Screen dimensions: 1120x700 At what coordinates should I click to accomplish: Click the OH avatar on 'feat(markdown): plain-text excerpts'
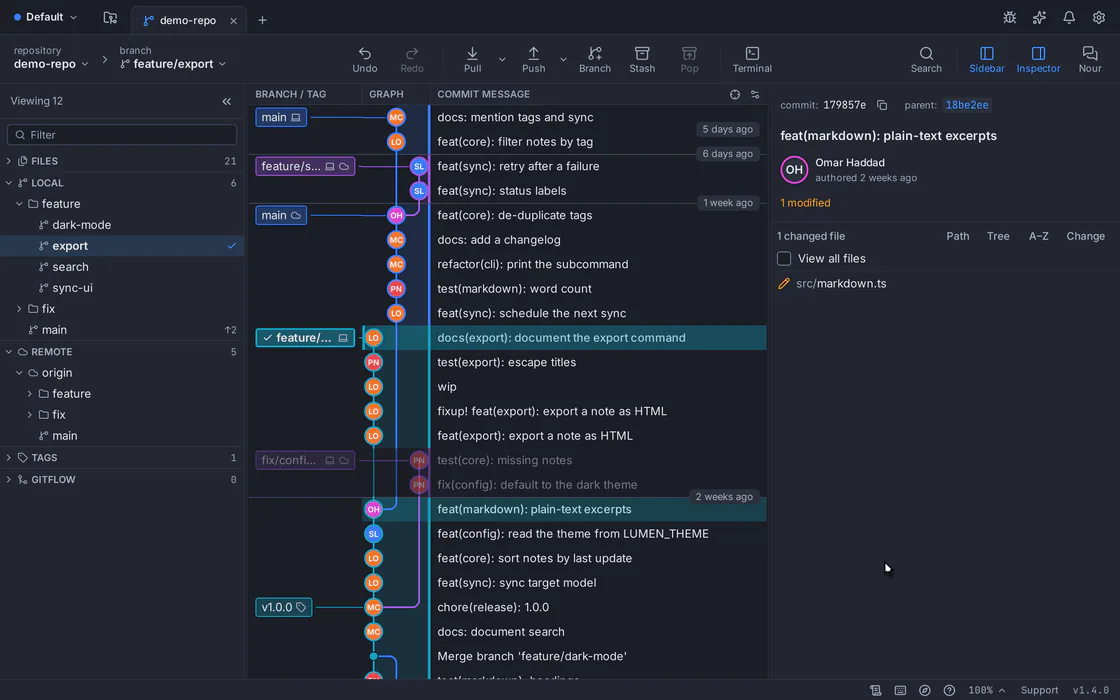[x=373, y=509]
